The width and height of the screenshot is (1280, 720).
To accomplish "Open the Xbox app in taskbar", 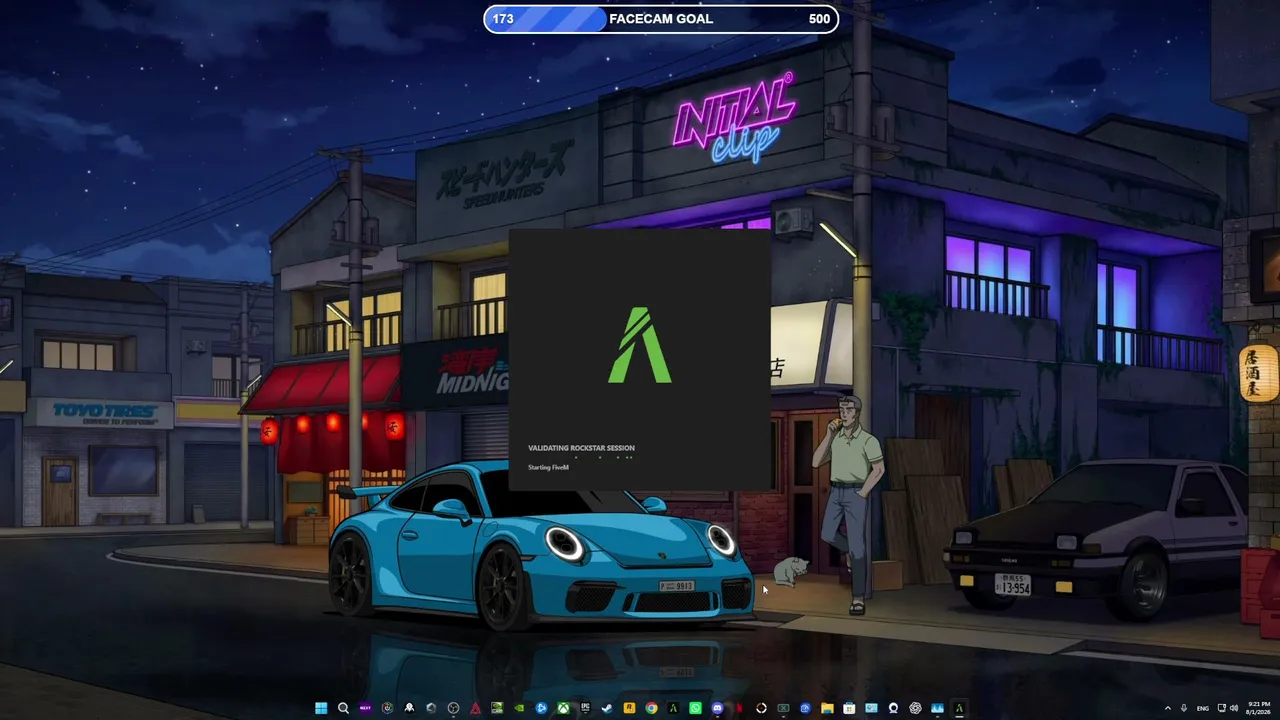I will [563, 708].
